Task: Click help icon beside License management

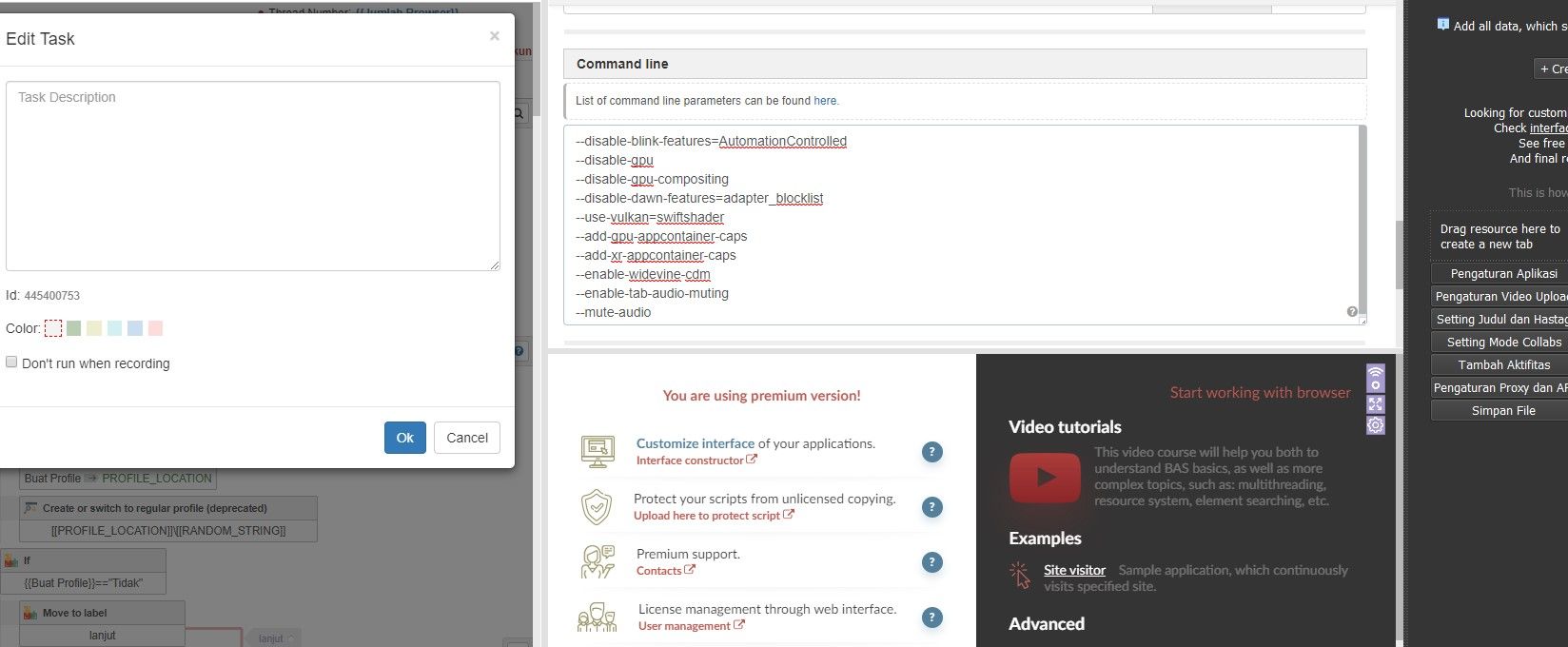Action: click(x=932, y=618)
